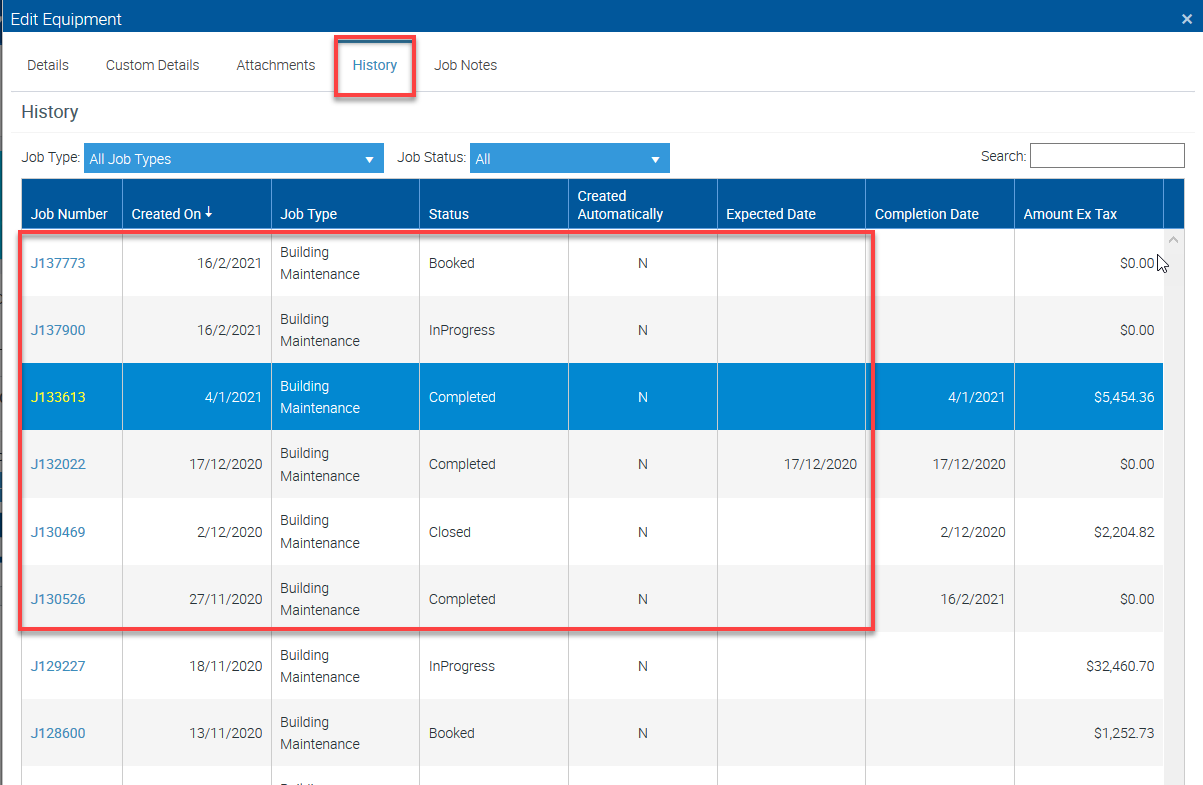Click the scrollbar up arrow

(x=1173, y=240)
